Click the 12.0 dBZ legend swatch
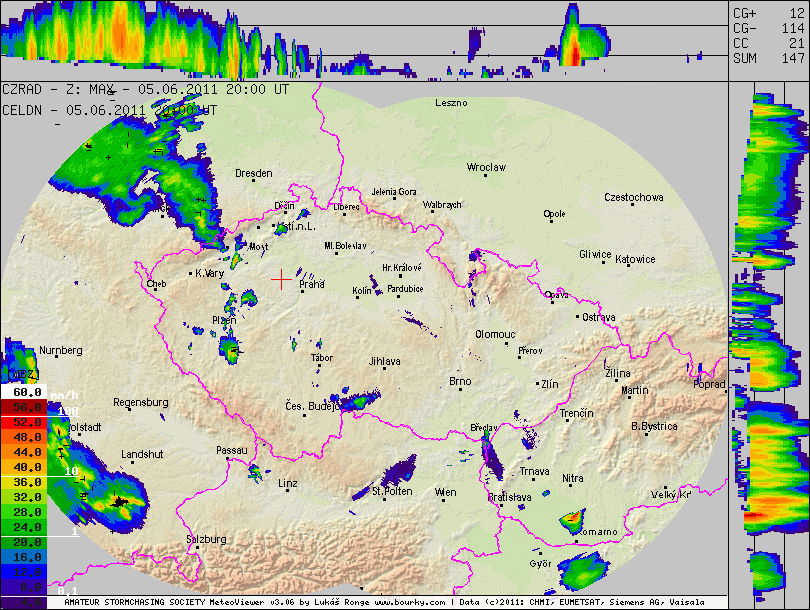 24,572
